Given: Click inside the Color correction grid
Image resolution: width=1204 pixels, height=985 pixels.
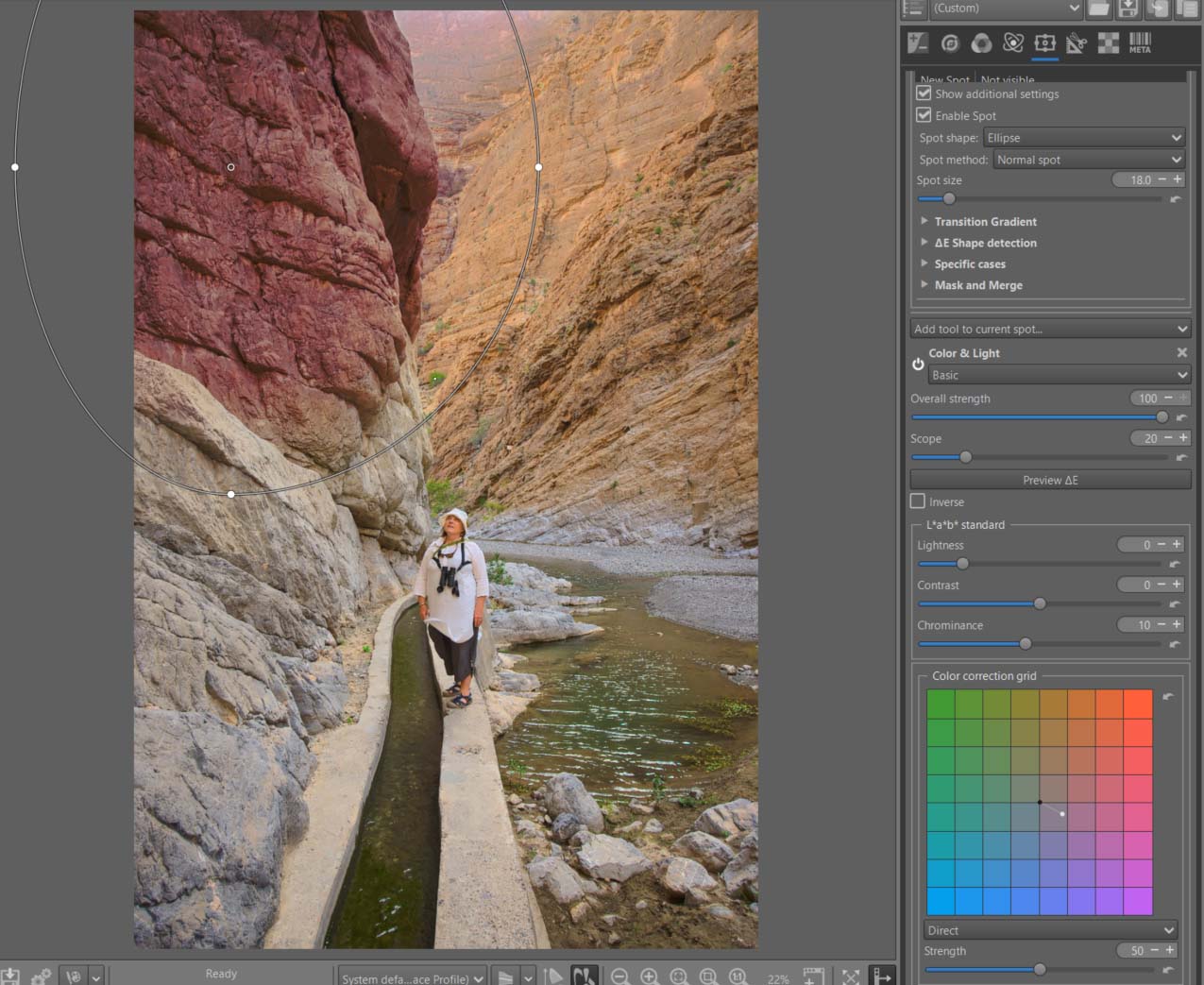Looking at the screenshot, I should (x=1039, y=802).
